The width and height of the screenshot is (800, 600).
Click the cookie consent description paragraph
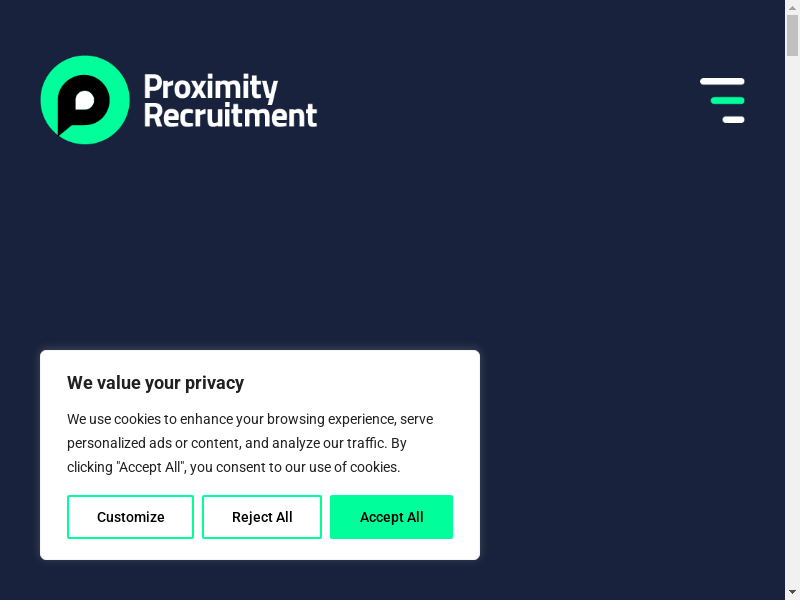coord(250,443)
